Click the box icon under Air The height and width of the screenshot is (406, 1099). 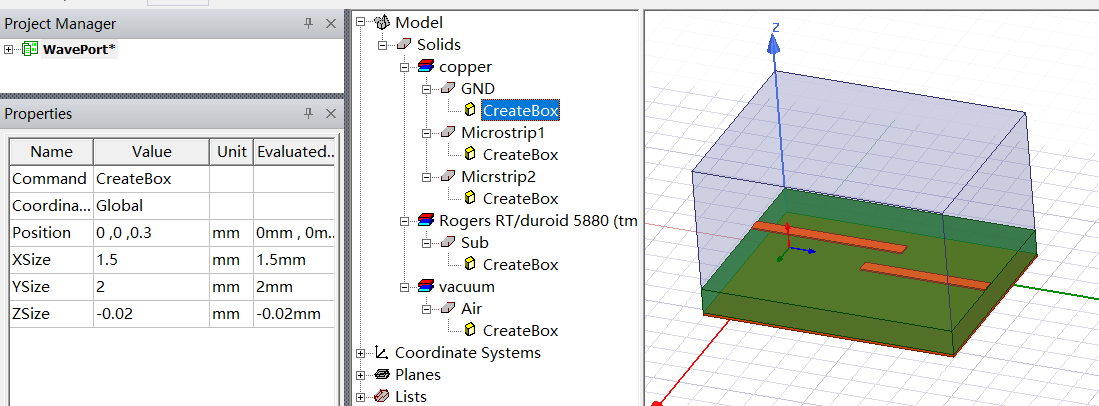tap(470, 330)
